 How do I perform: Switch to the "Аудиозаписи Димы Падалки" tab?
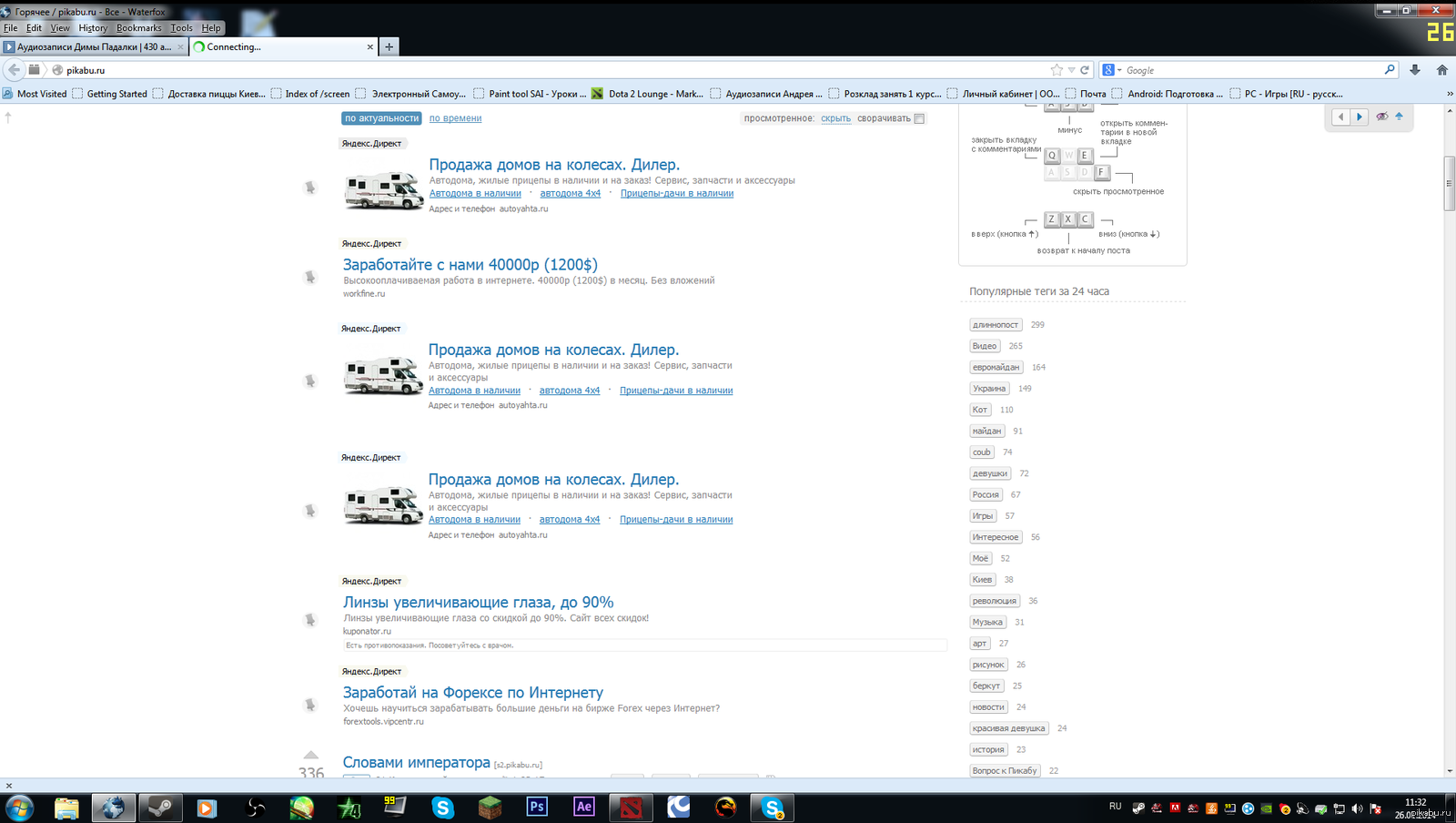93,46
